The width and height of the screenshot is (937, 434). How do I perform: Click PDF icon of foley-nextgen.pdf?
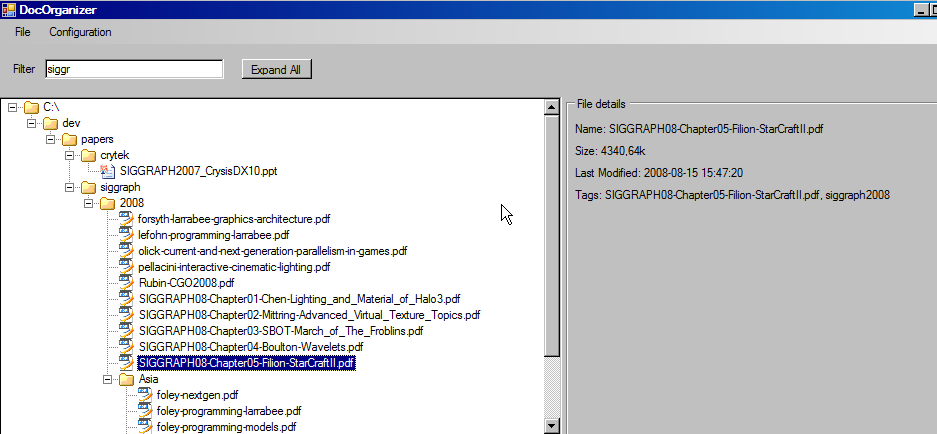[145, 395]
